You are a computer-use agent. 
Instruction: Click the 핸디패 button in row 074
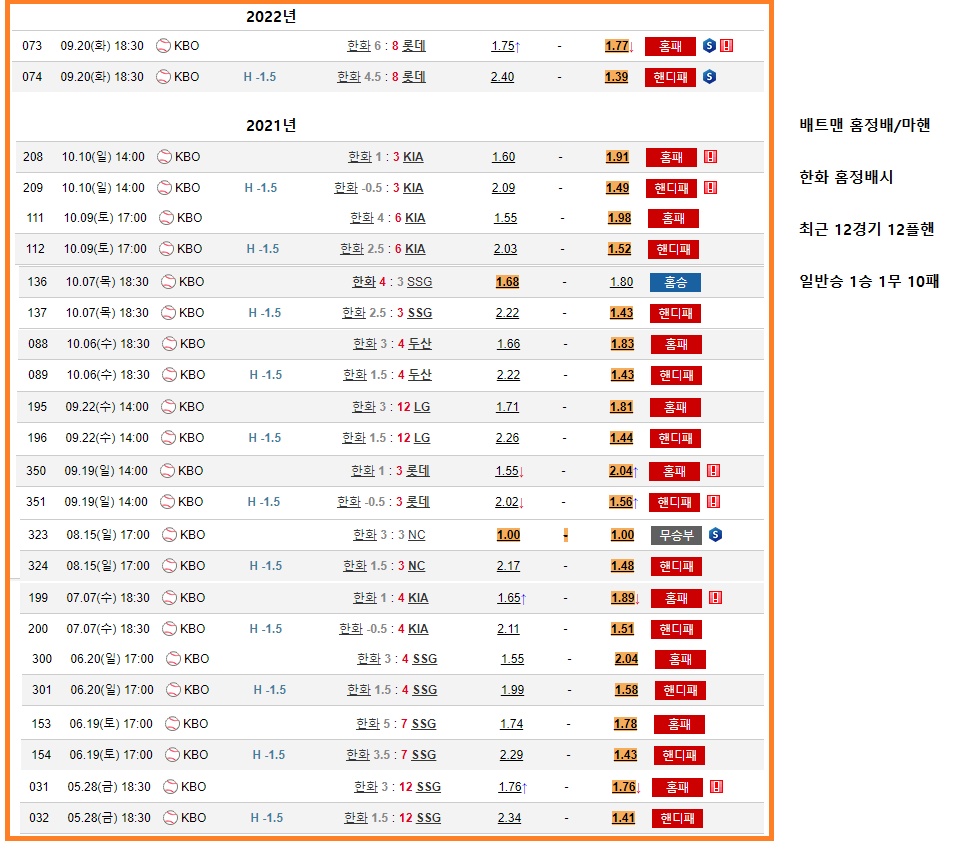(x=670, y=77)
